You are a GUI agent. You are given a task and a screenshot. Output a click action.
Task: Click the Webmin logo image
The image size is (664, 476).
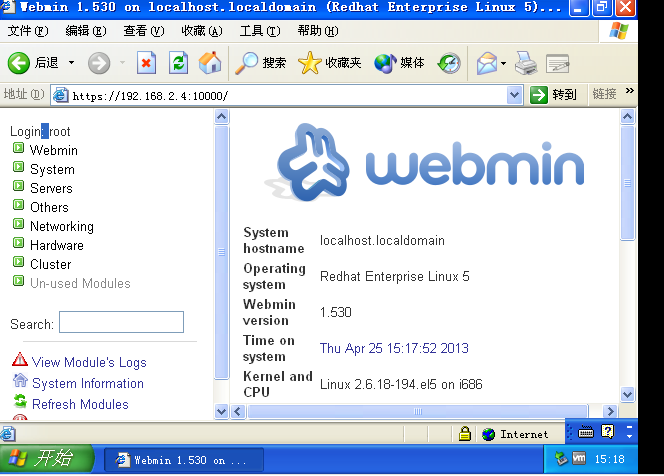click(424, 163)
